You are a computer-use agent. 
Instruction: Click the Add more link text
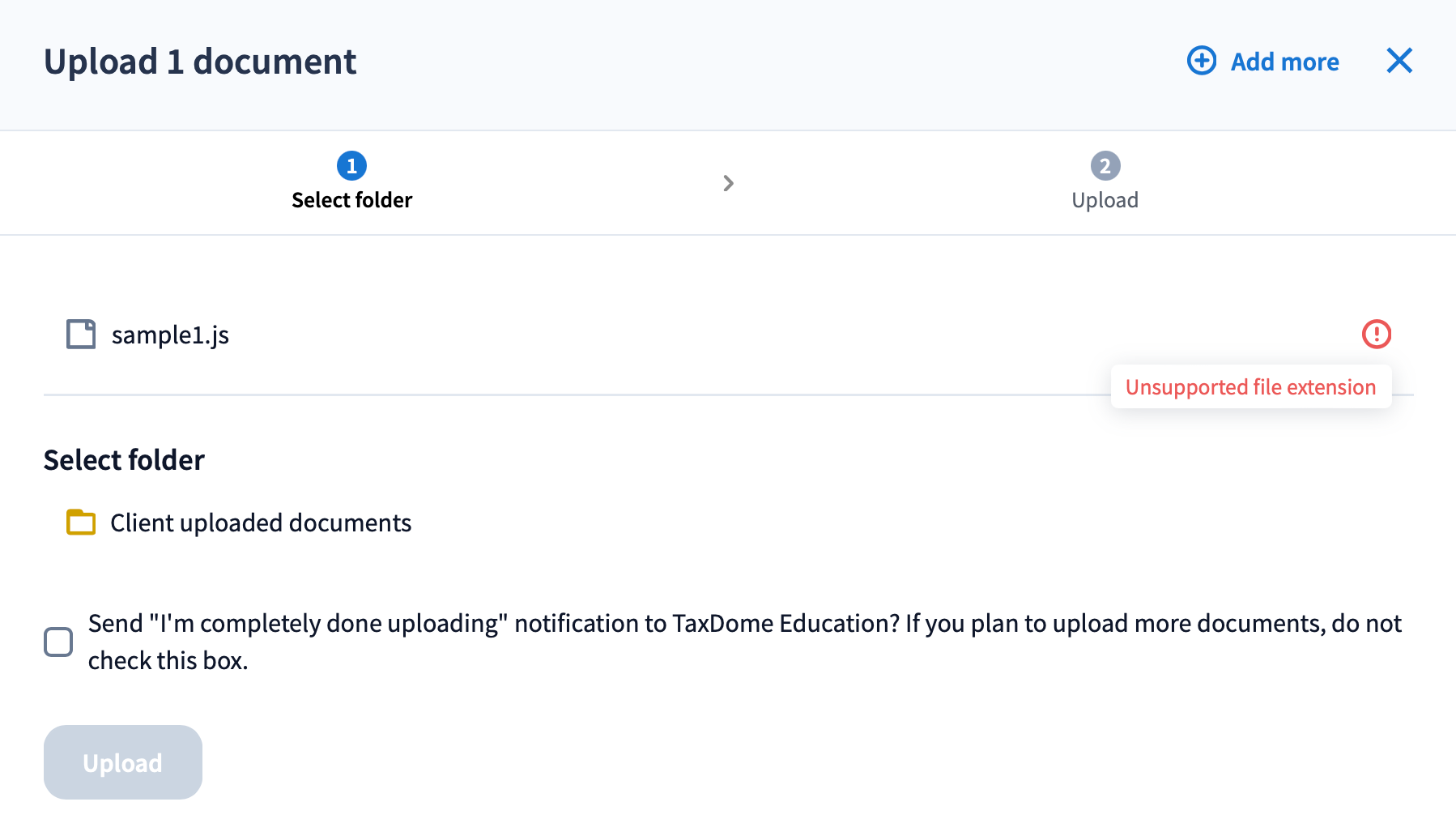pyautogui.click(x=1284, y=62)
